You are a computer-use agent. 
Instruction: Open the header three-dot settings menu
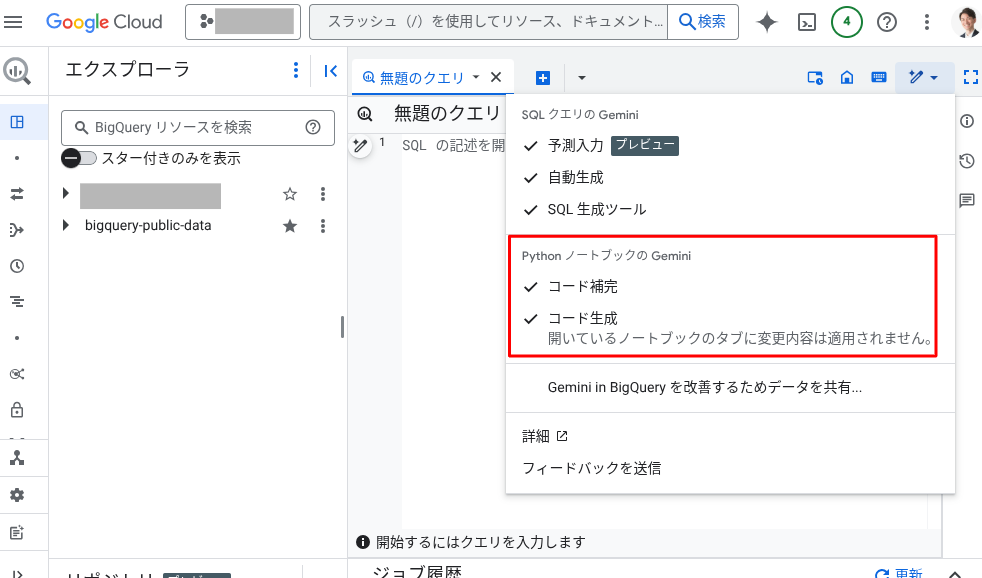pyautogui.click(x=927, y=22)
